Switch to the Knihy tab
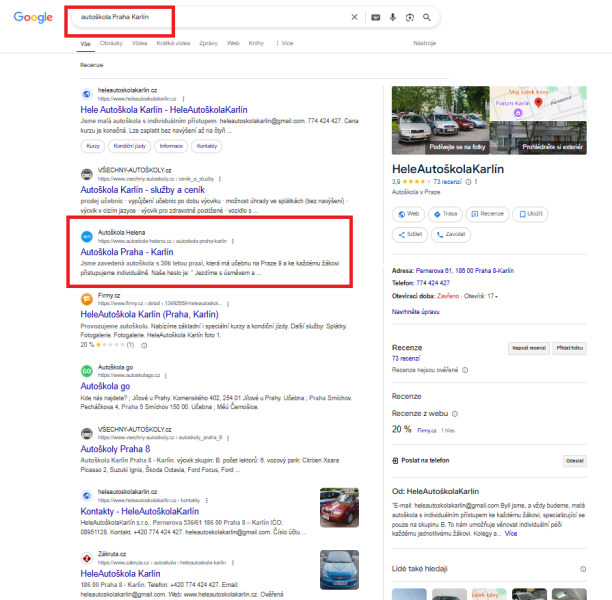 point(256,43)
